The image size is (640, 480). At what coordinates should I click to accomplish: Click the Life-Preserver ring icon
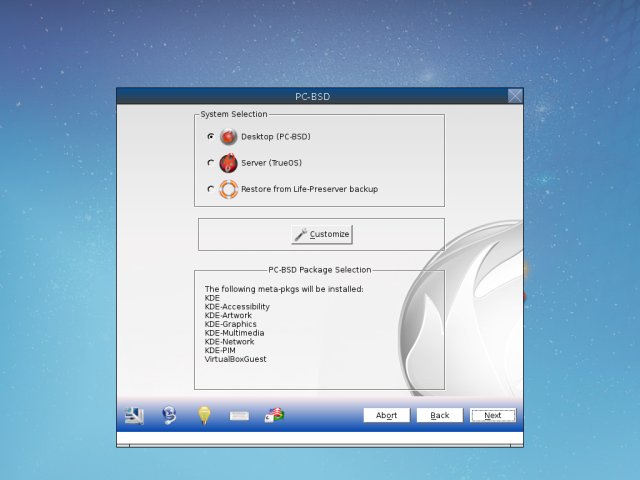point(228,189)
